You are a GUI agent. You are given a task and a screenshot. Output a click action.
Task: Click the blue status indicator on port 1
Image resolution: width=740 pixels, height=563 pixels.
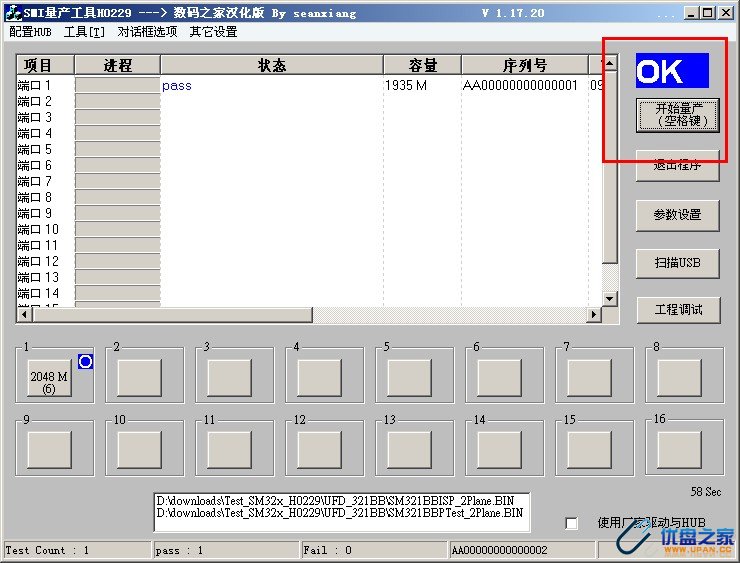click(85, 362)
